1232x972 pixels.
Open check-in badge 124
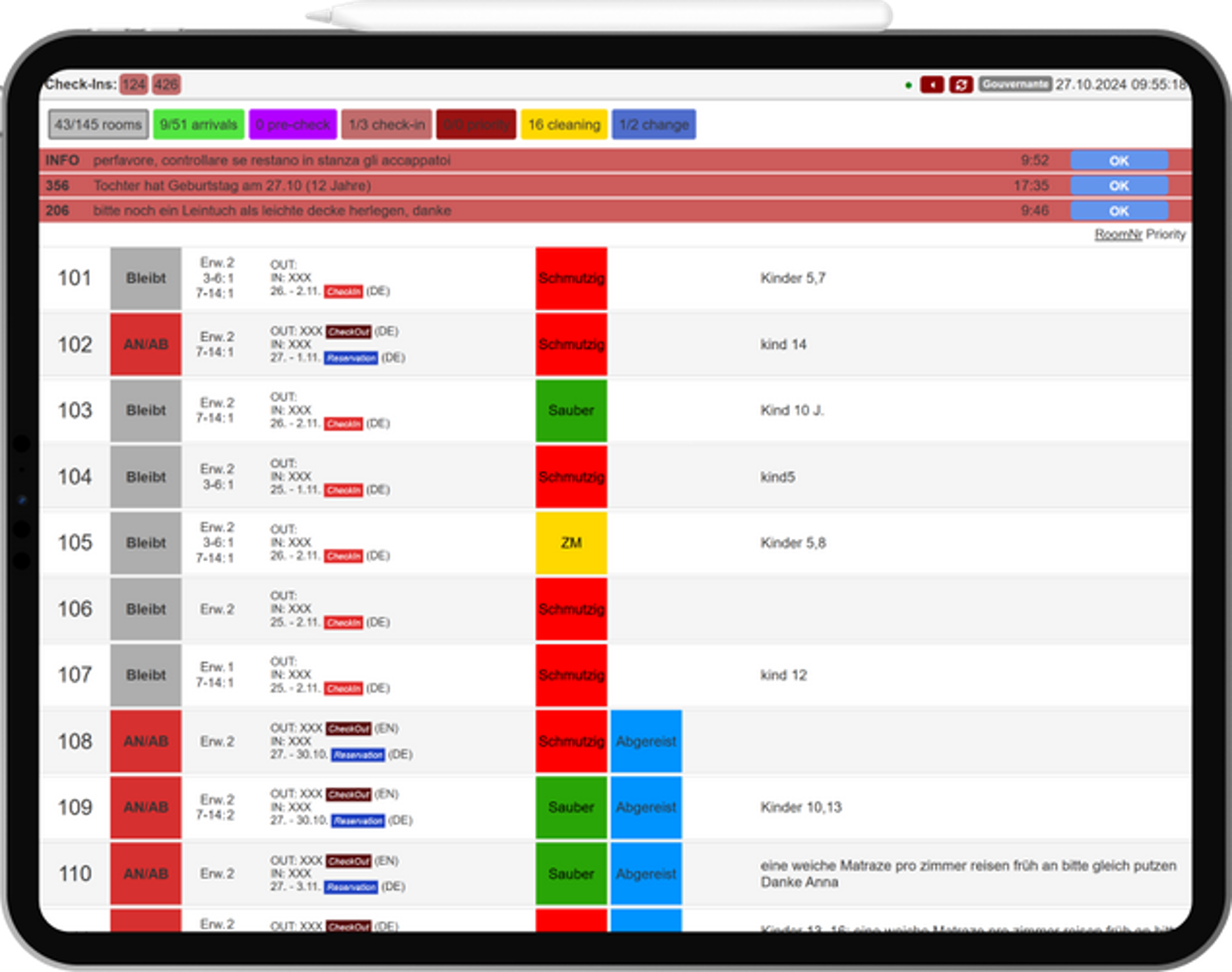click(x=133, y=85)
